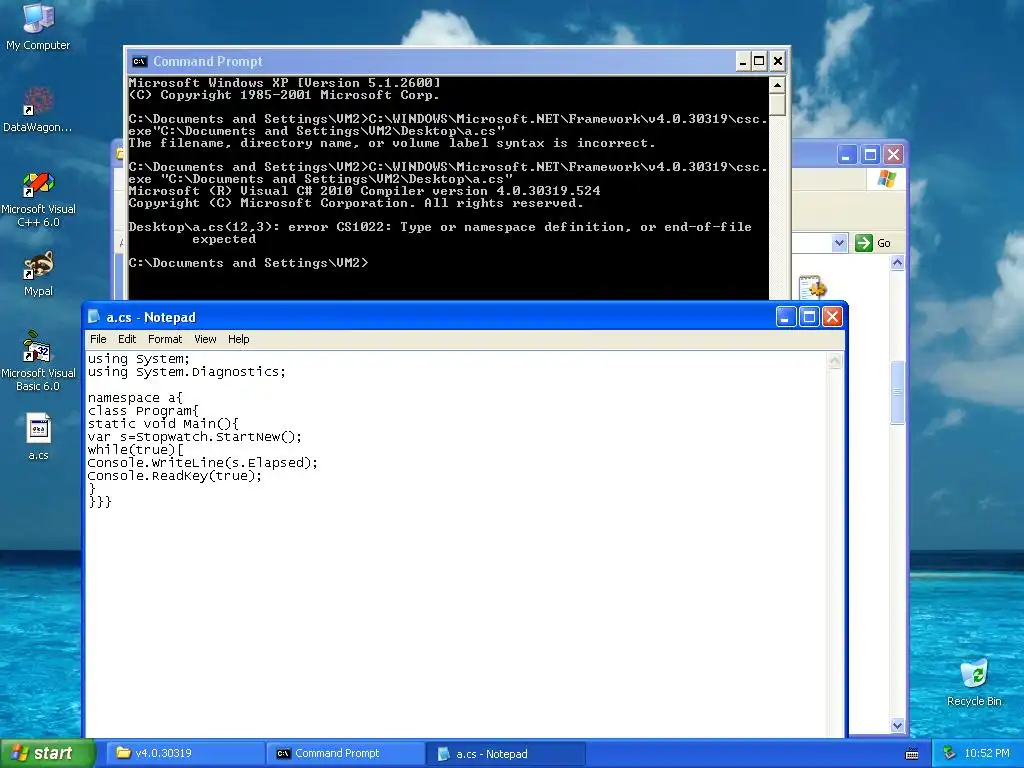Screen dimensions: 1024x768
Task: Open Microsoft Visual Basic 6.0 shortcut
Action: tap(38, 361)
